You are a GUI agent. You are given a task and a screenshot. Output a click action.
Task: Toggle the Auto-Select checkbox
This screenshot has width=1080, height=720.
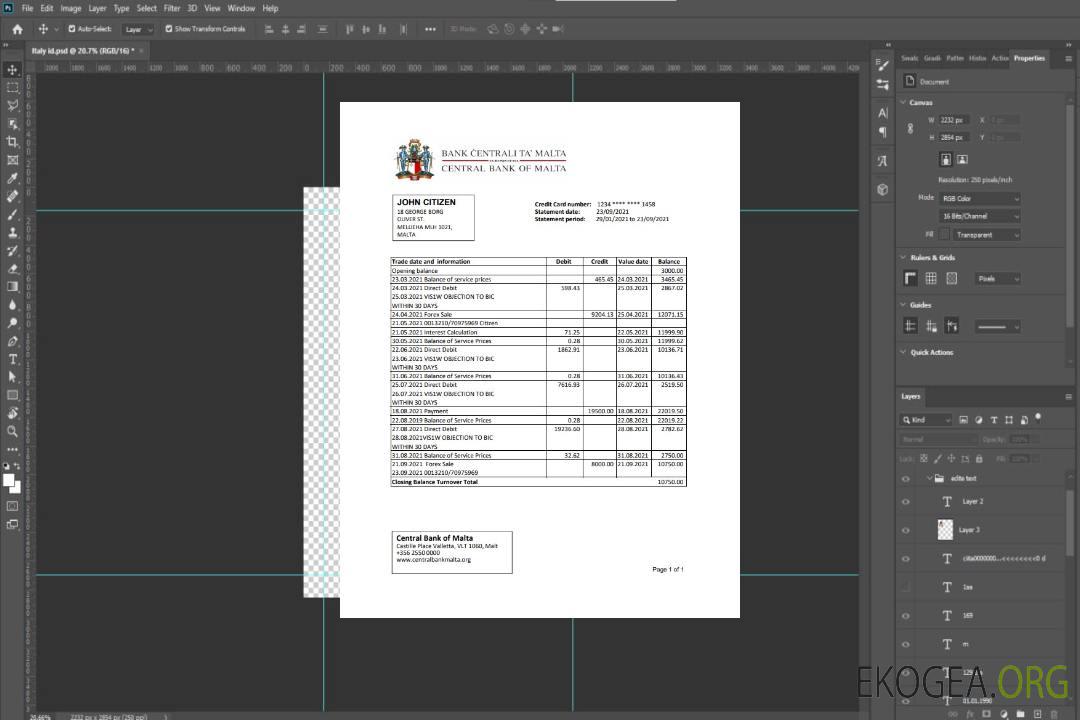[x=72, y=29]
